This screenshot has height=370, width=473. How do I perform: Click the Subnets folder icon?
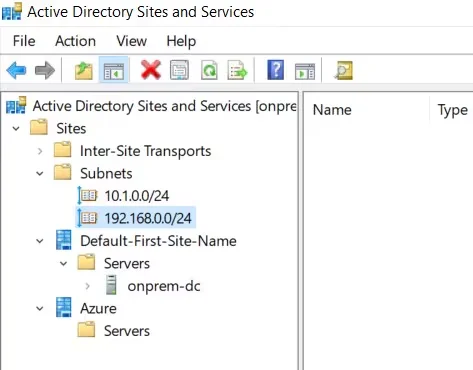(x=63, y=172)
